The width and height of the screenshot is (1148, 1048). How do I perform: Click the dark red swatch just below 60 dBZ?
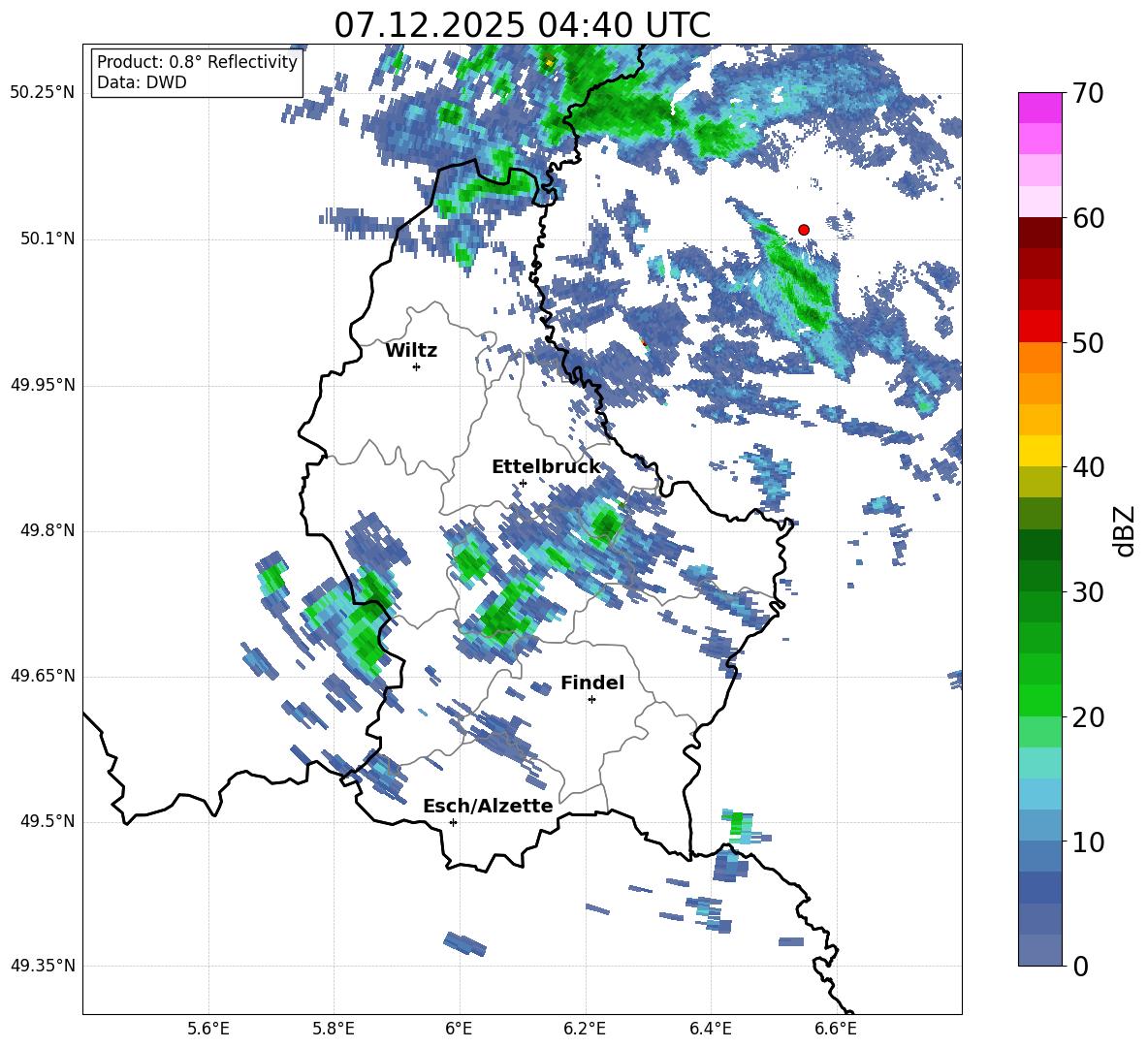[1039, 232]
